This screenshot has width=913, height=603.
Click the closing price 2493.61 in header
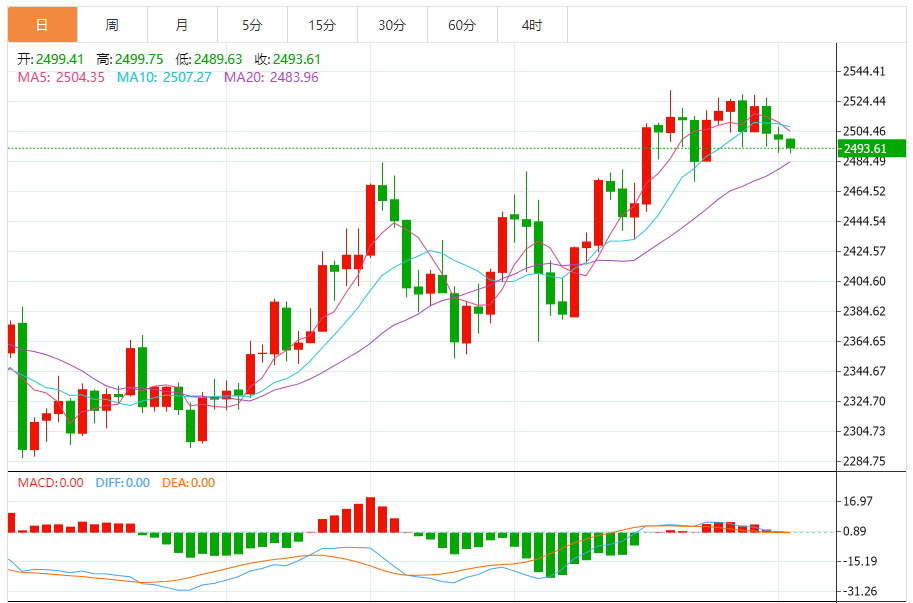297,59
